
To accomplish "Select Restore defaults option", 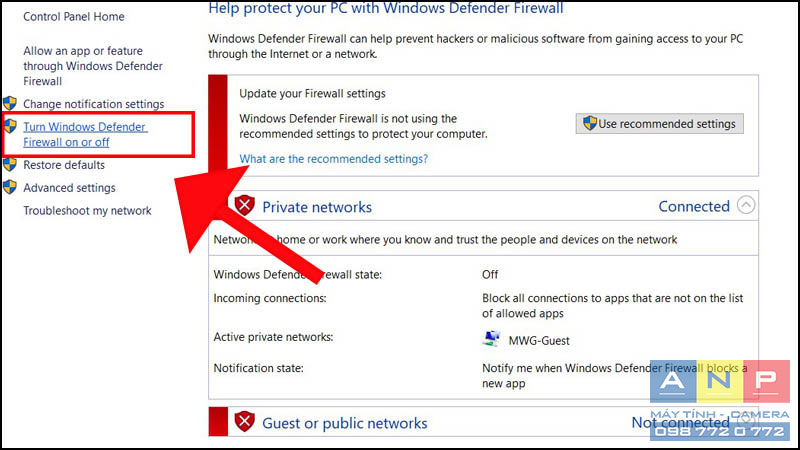I will (x=64, y=165).
